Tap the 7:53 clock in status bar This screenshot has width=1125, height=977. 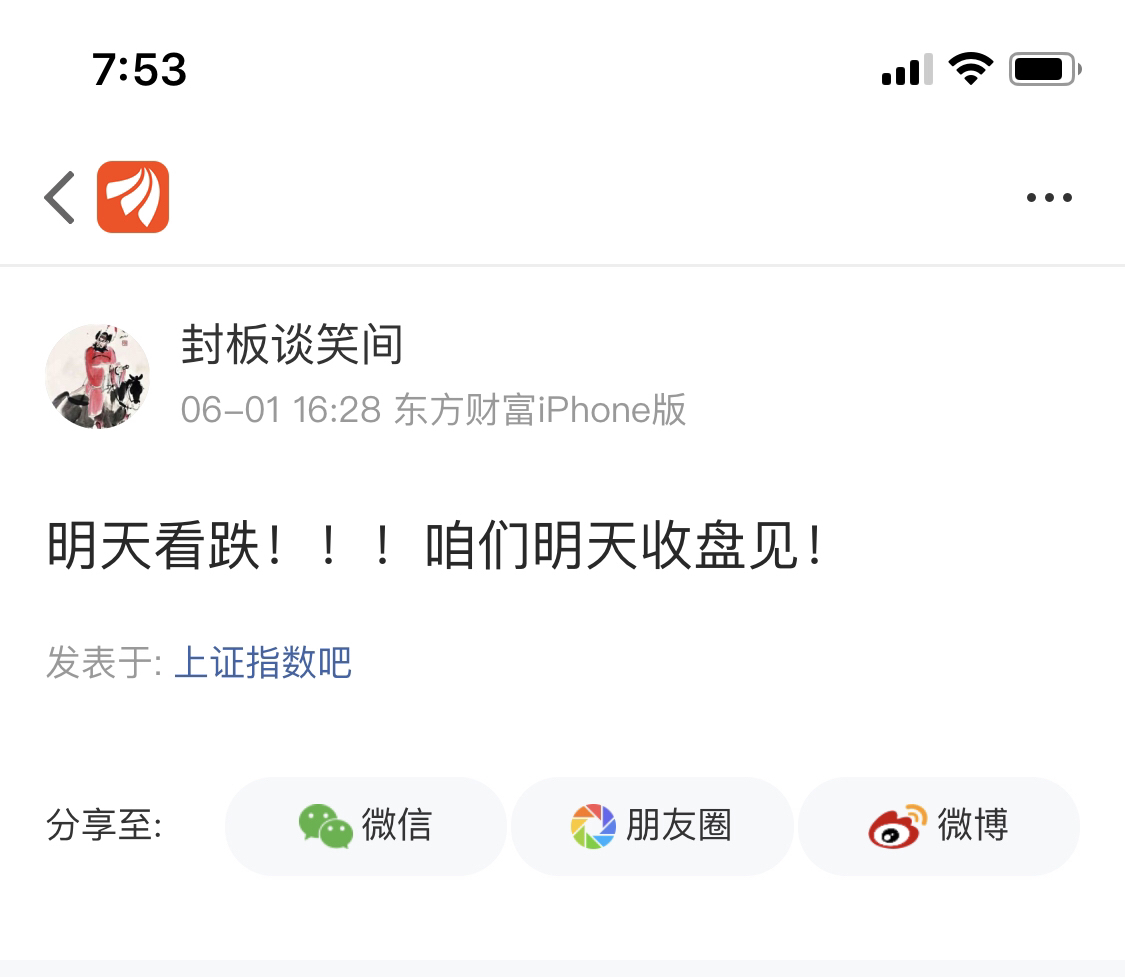click(139, 70)
